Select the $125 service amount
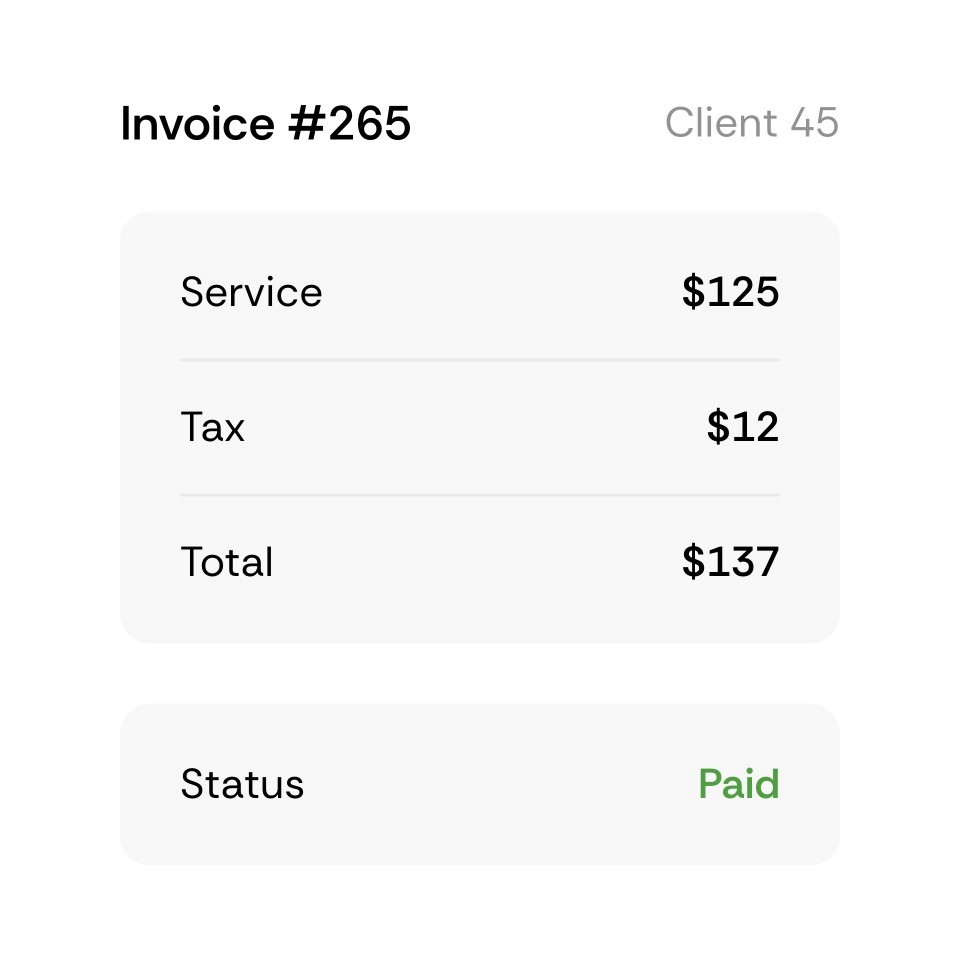 (x=730, y=292)
